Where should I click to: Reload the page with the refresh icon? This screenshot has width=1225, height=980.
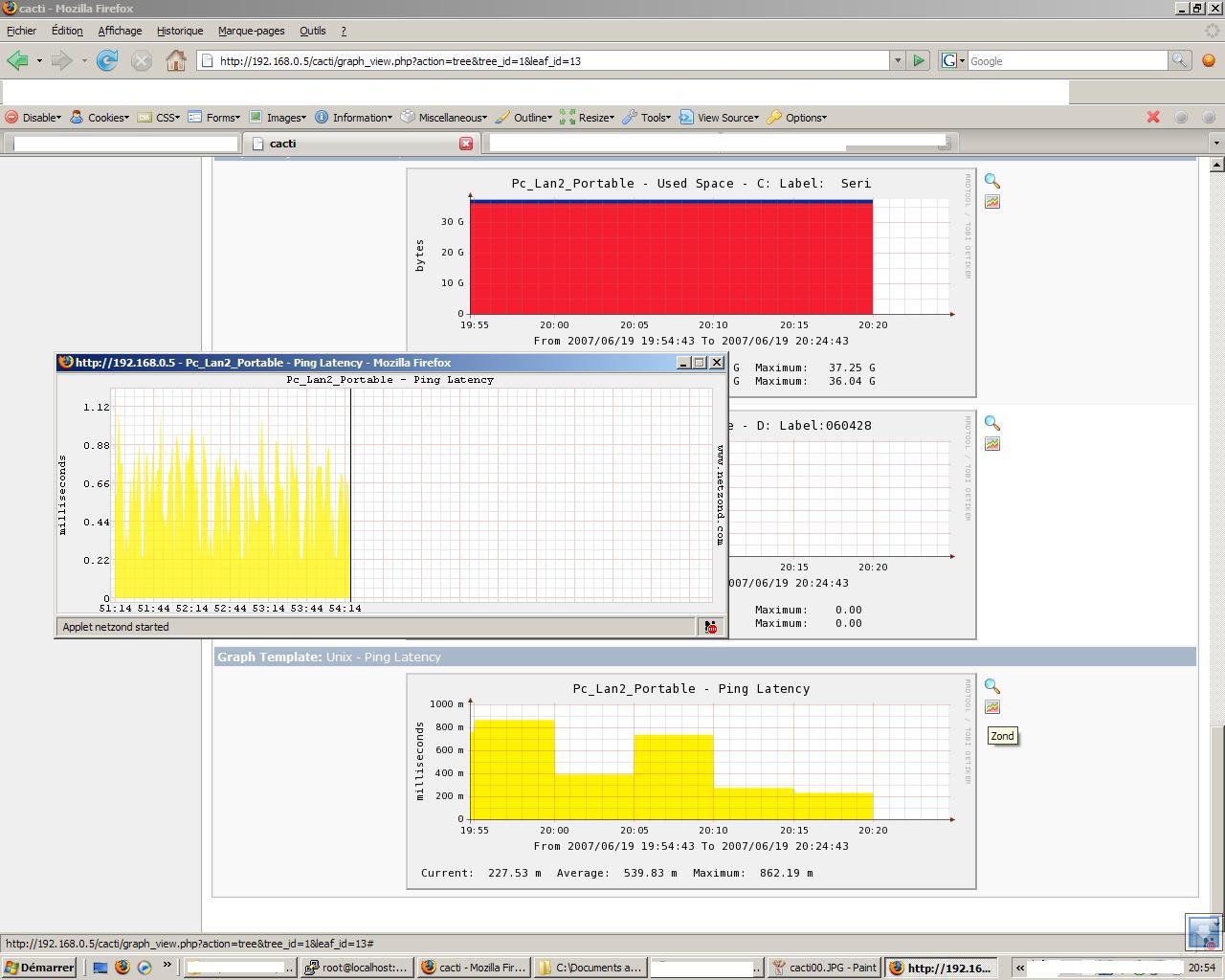(107, 60)
